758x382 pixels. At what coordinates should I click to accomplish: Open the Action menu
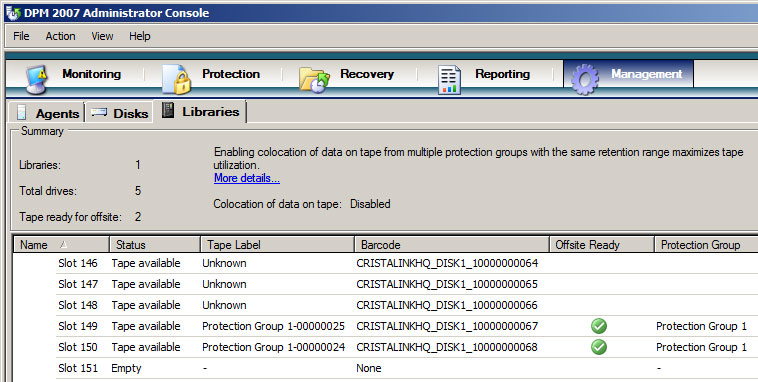[60, 36]
